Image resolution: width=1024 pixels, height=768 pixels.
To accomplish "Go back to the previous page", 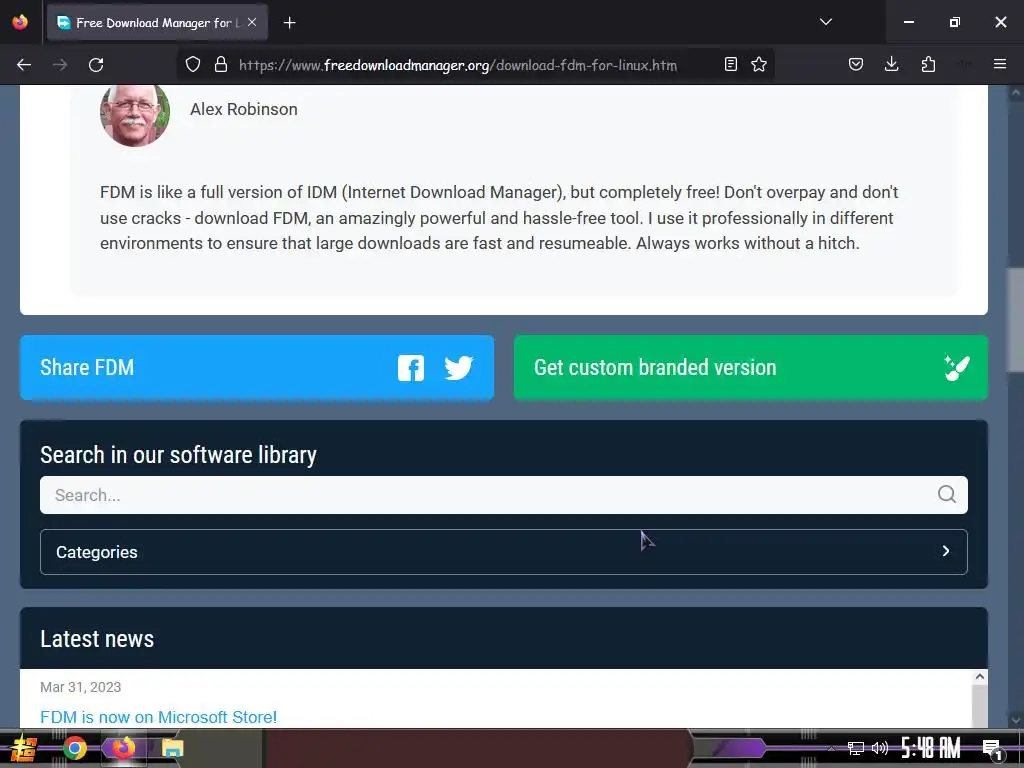I will click(24, 65).
